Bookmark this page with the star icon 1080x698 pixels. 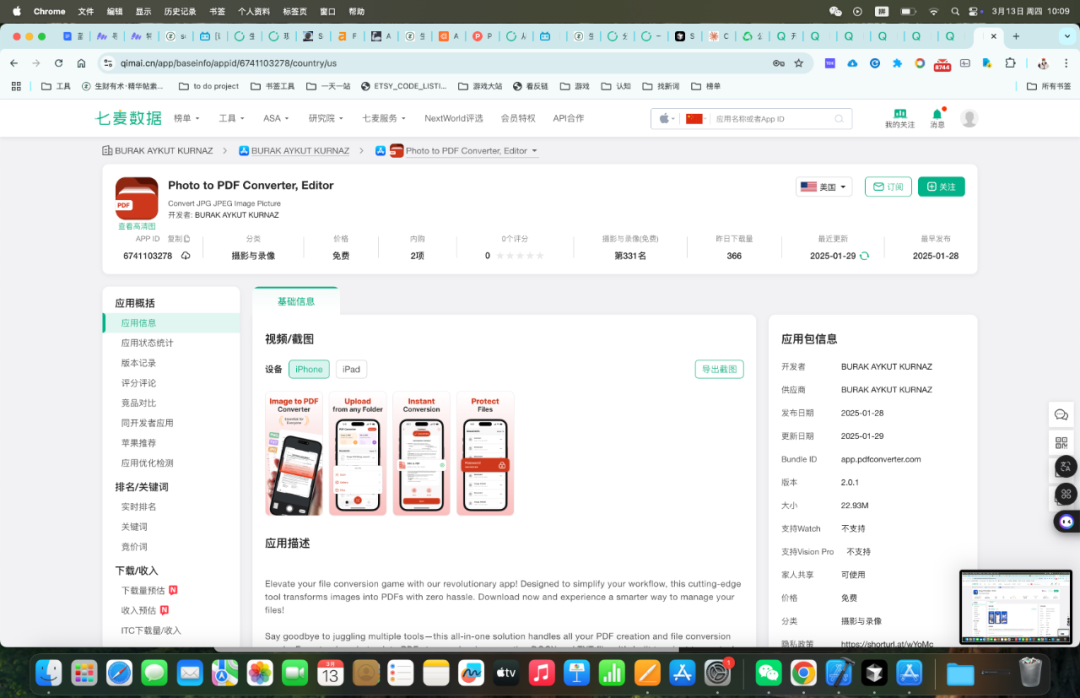799,63
